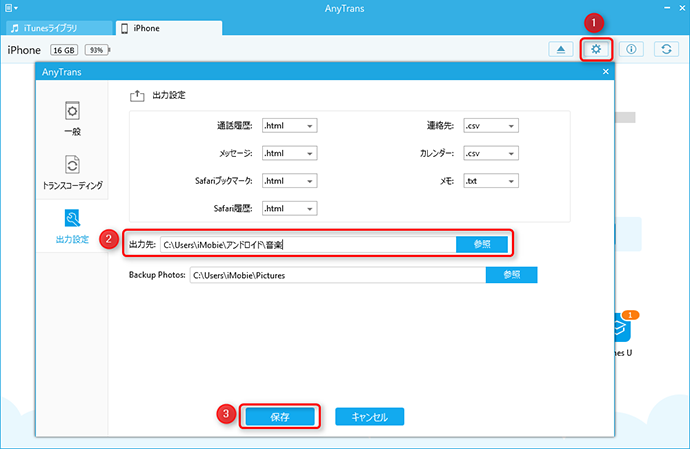Click the Backup Photos: label
690x449 pixels.
(157, 275)
